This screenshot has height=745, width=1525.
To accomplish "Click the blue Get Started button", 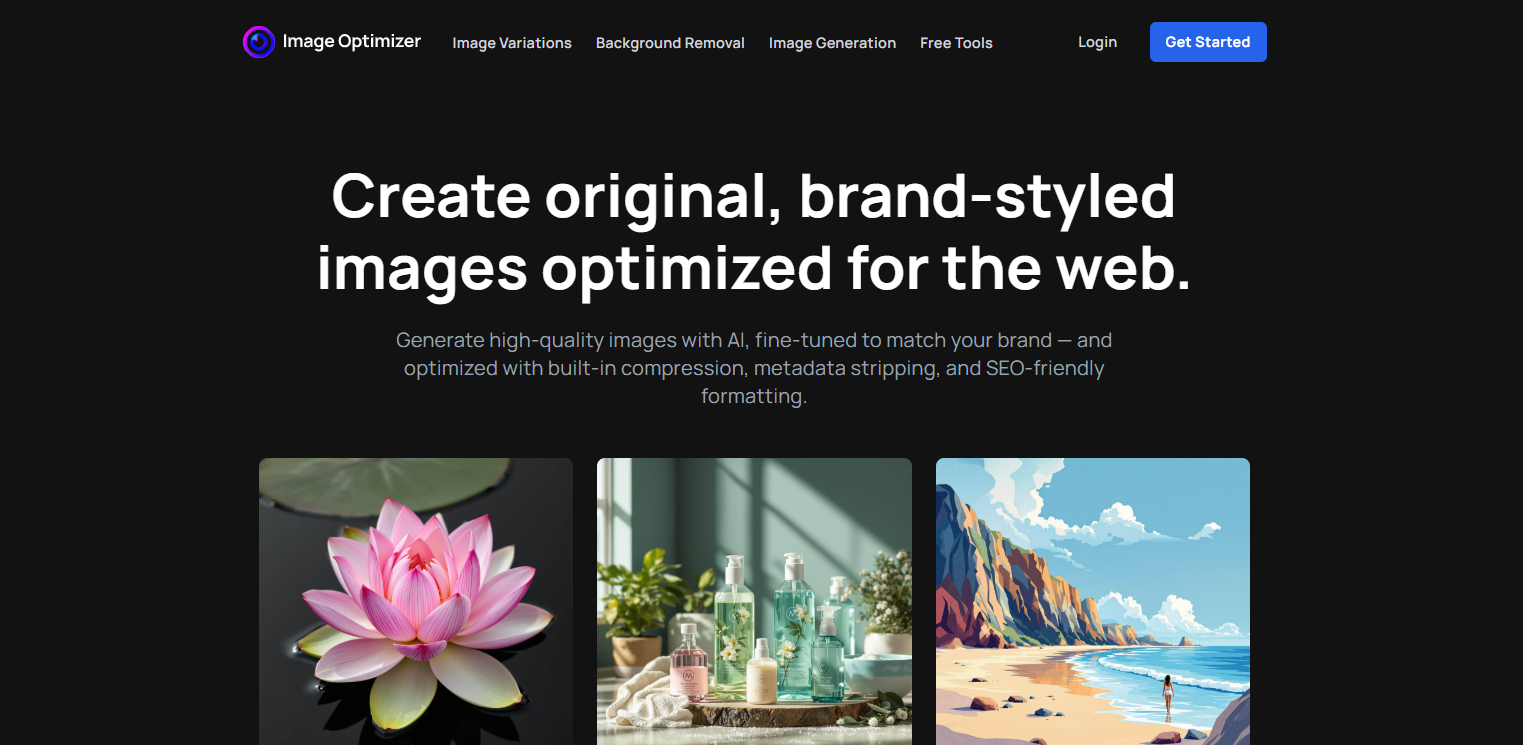I will 1208,42.
